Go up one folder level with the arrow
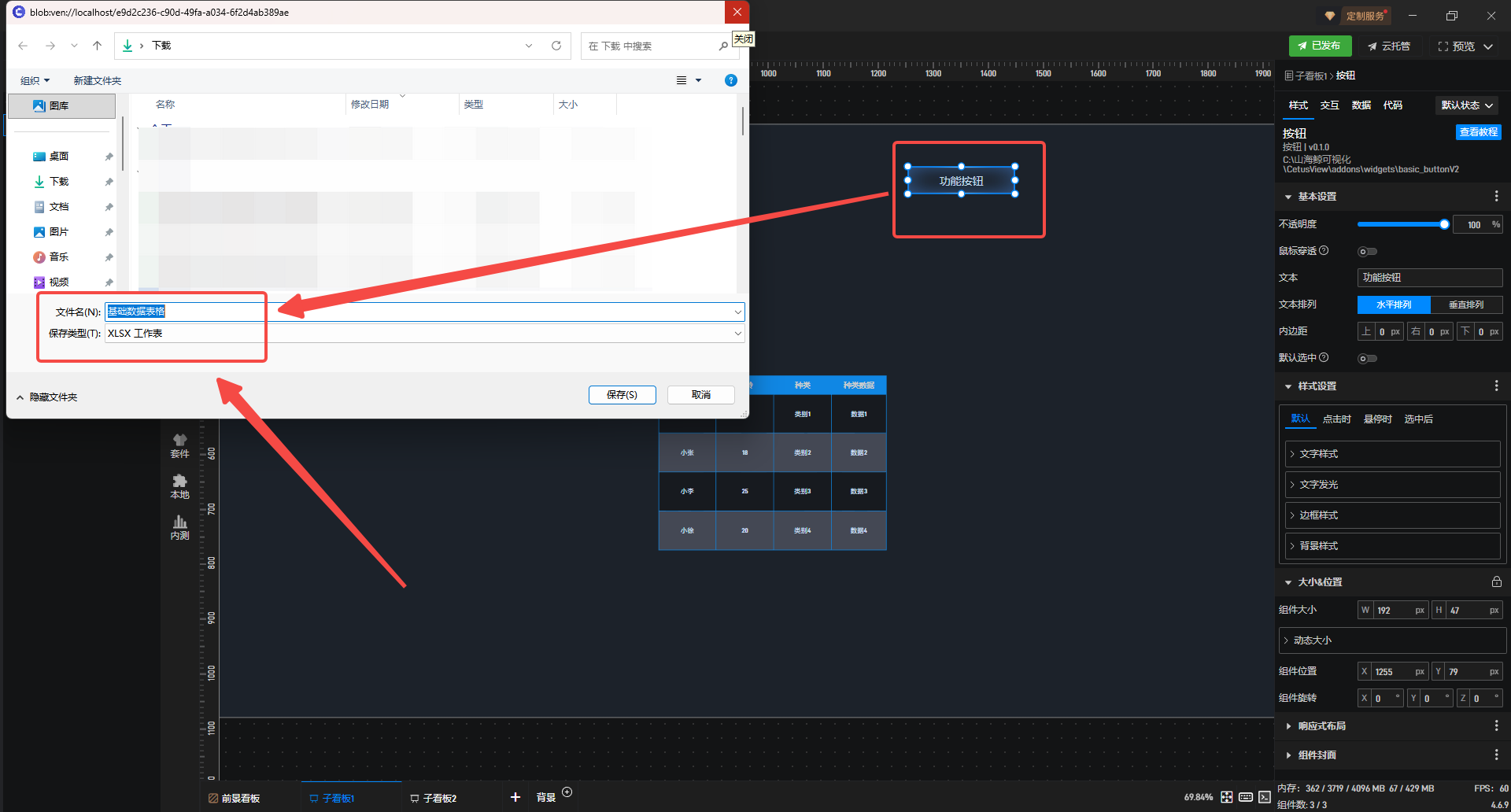Image resolution: width=1511 pixels, height=812 pixels. (x=98, y=46)
